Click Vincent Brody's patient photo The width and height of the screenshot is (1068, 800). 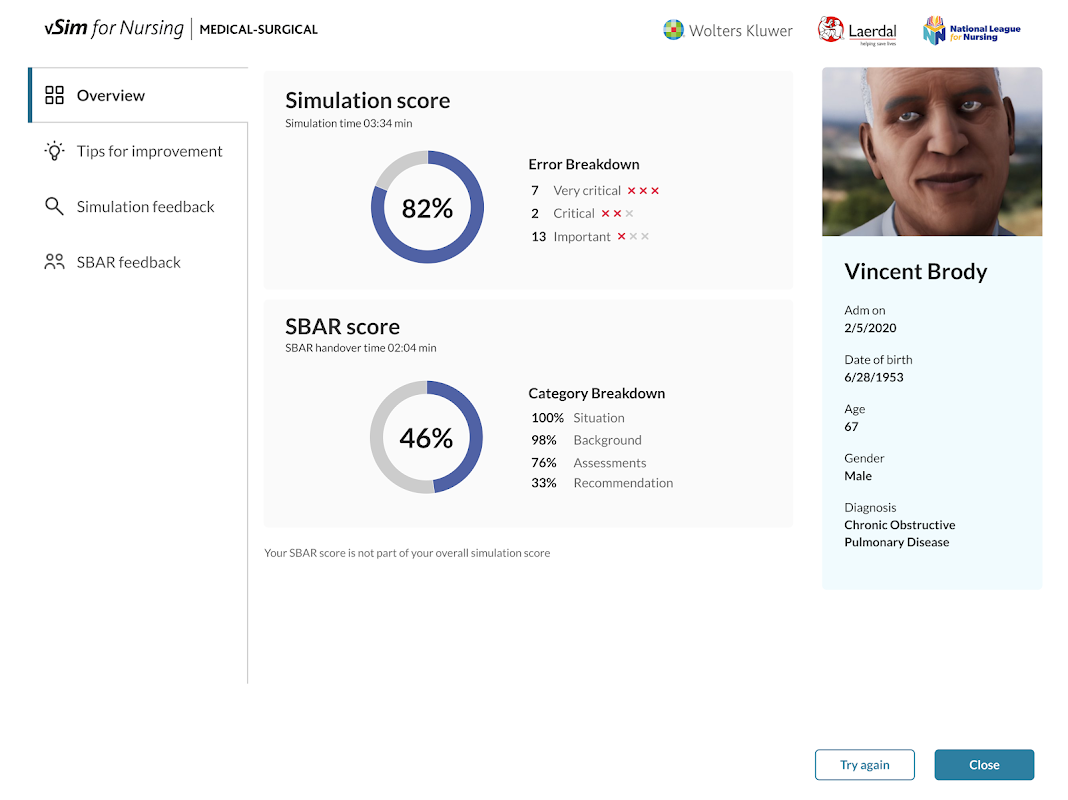(931, 151)
